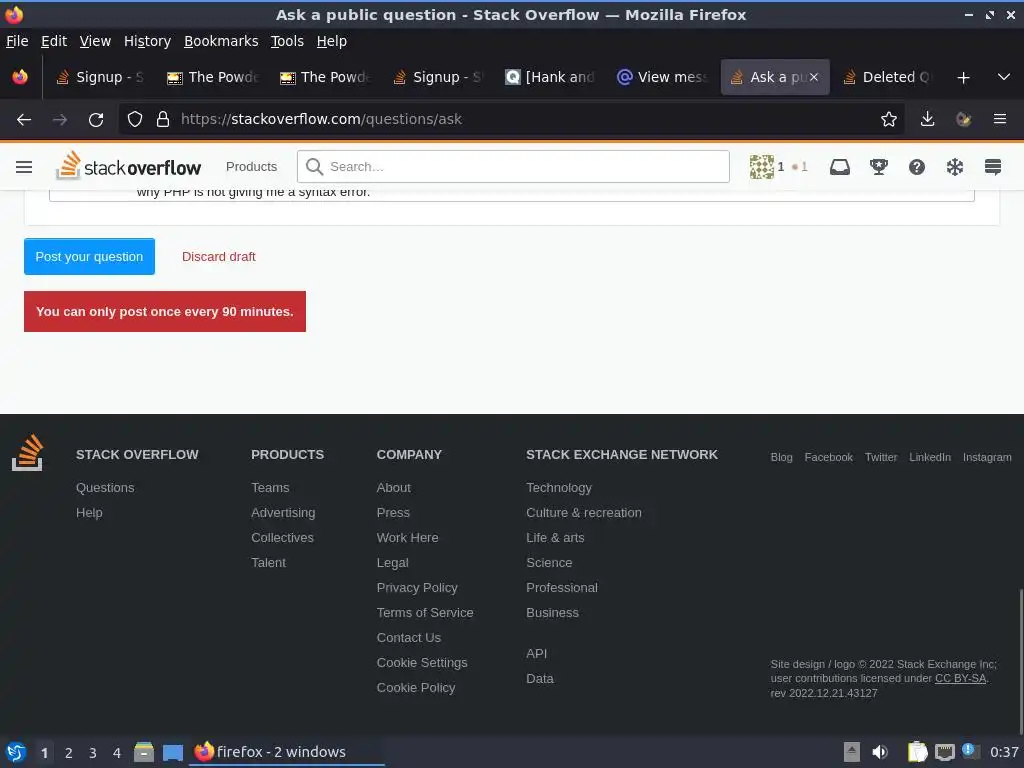Viewport: 1024px width, 768px height.
Task: Reload the current page
Action: tap(96, 120)
